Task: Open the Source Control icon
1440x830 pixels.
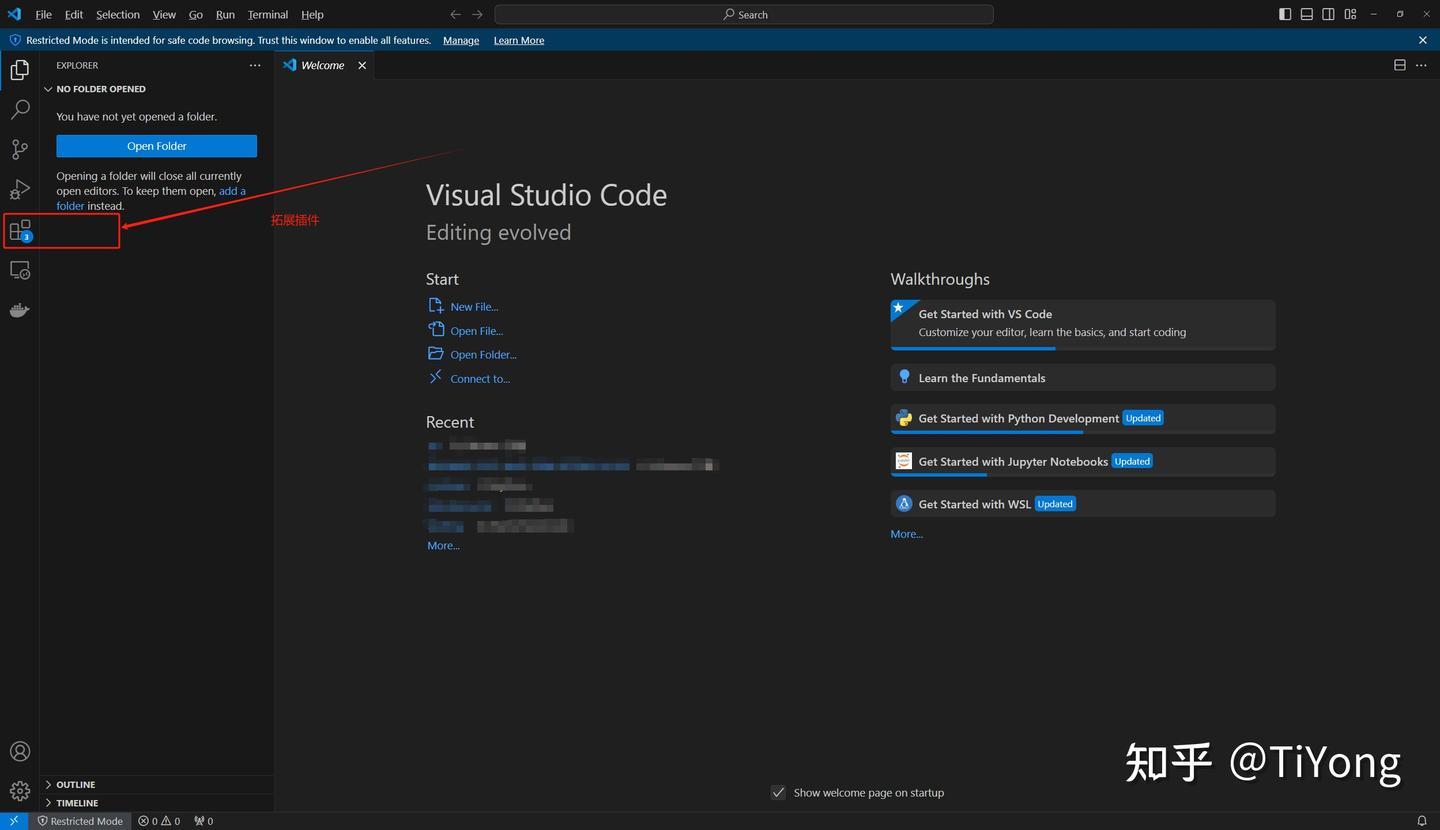Action: (x=20, y=149)
